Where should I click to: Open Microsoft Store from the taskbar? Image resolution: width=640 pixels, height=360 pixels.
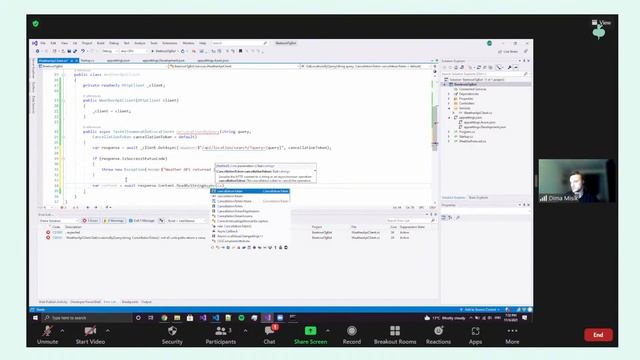click(190, 318)
